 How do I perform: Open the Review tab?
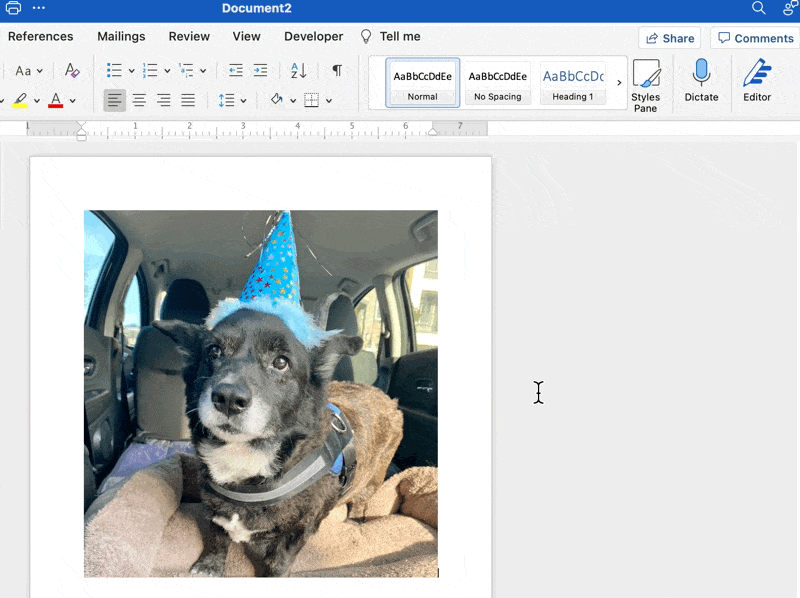pyautogui.click(x=189, y=37)
